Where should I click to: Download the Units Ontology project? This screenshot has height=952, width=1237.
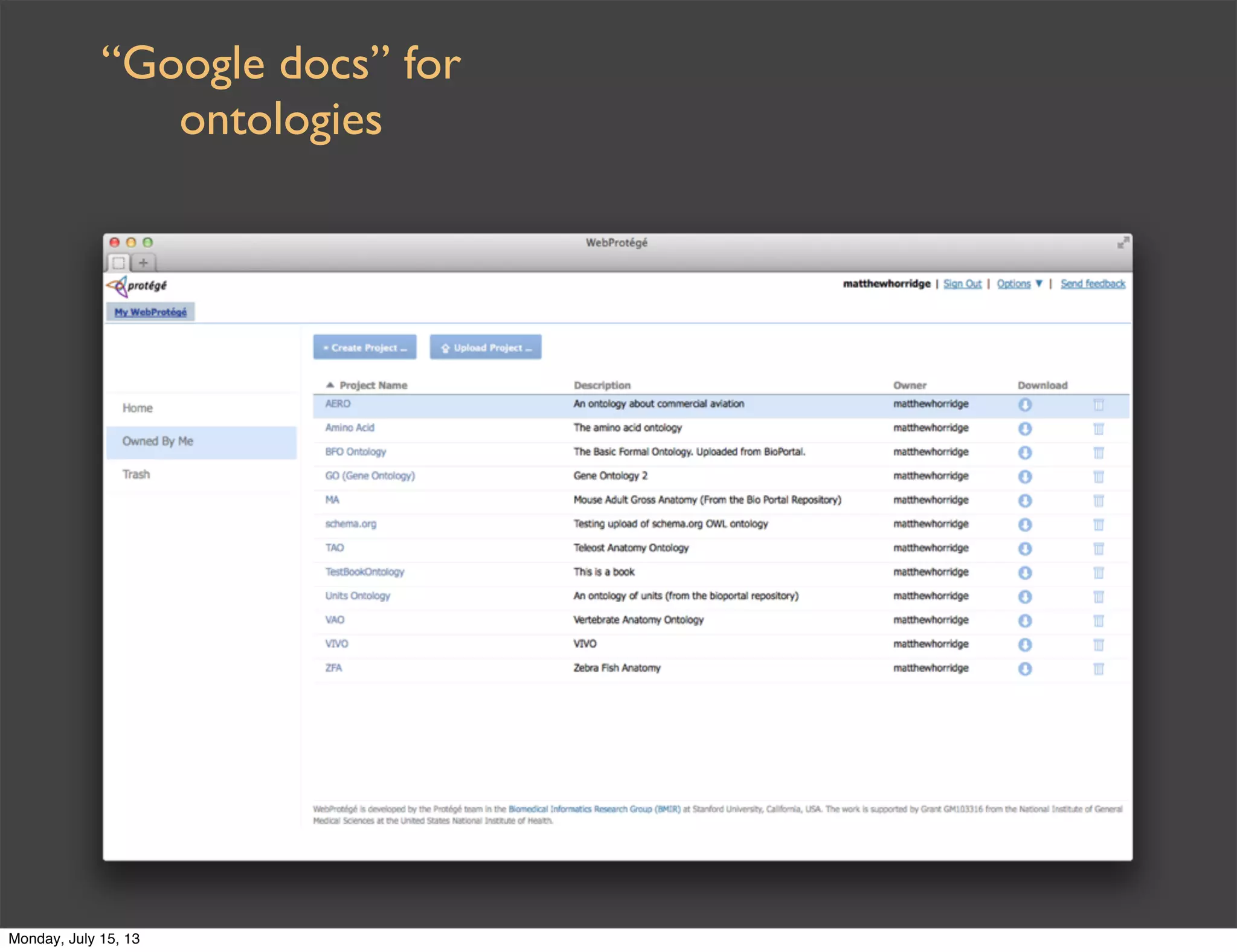pyautogui.click(x=1025, y=597)
